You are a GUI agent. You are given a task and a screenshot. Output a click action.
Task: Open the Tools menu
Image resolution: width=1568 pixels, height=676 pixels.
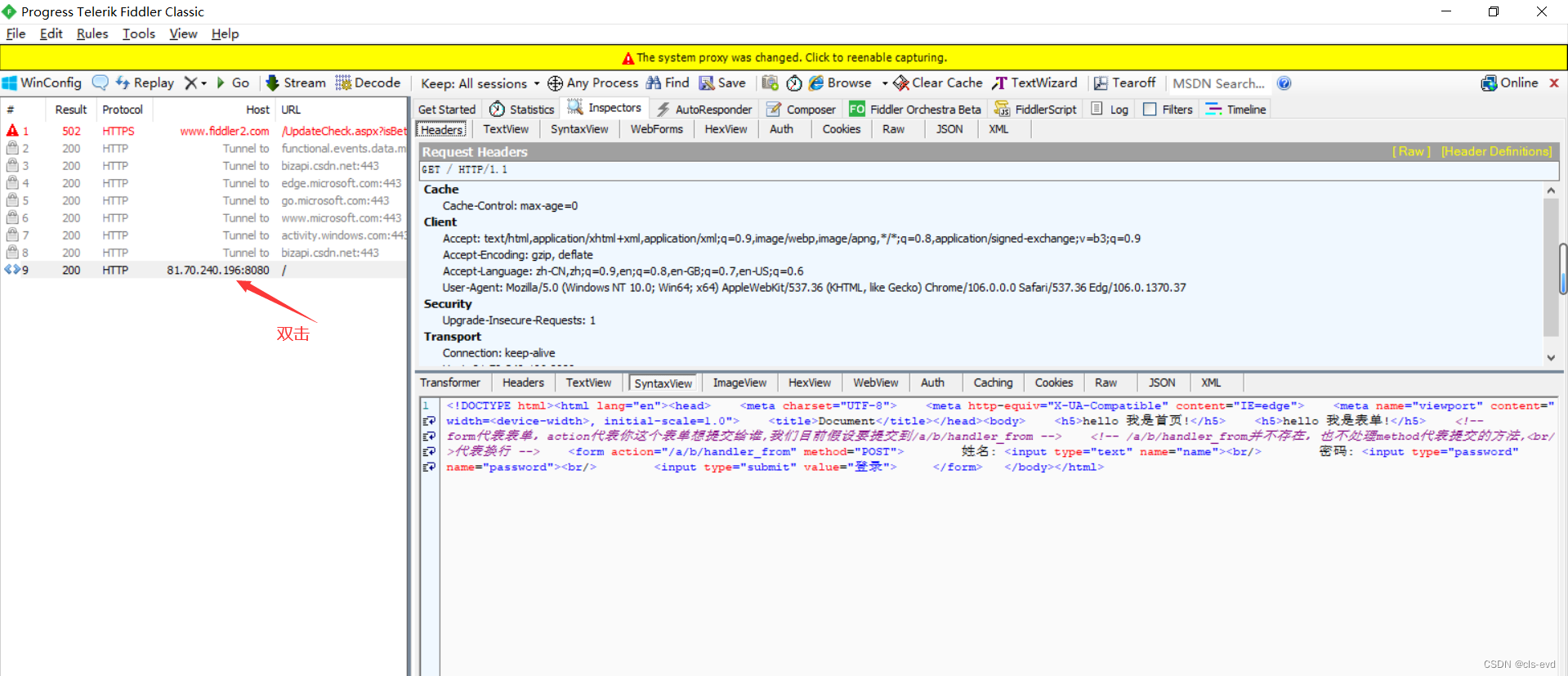click(139, 34)
